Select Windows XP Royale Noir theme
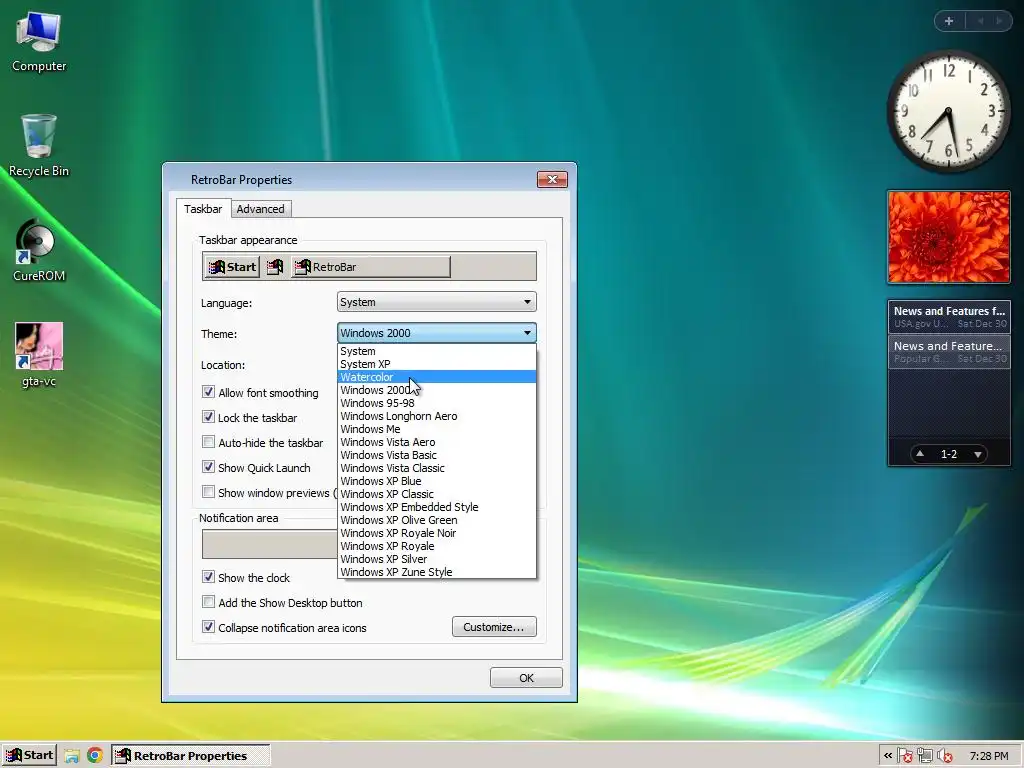The width and height of the screenshot is (1024, 768). pyautogui.click(x=436, y=533)
